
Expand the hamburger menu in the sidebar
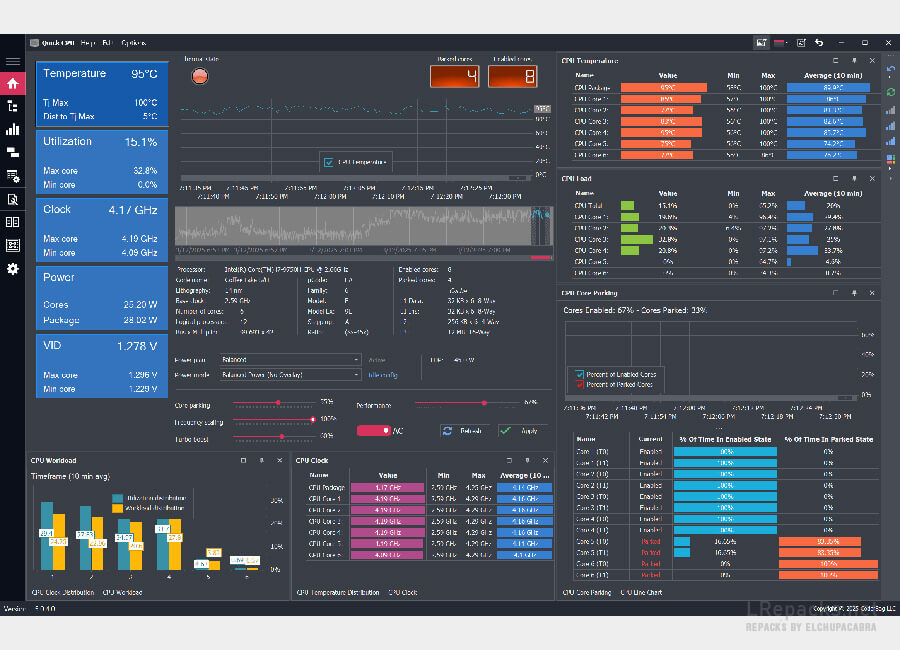point(12,61)
